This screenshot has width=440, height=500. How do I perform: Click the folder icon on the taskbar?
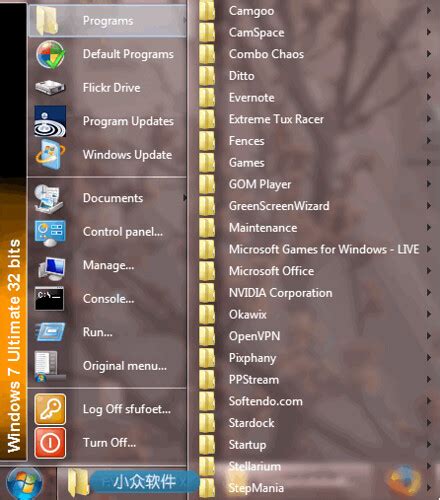pos(78,482)
